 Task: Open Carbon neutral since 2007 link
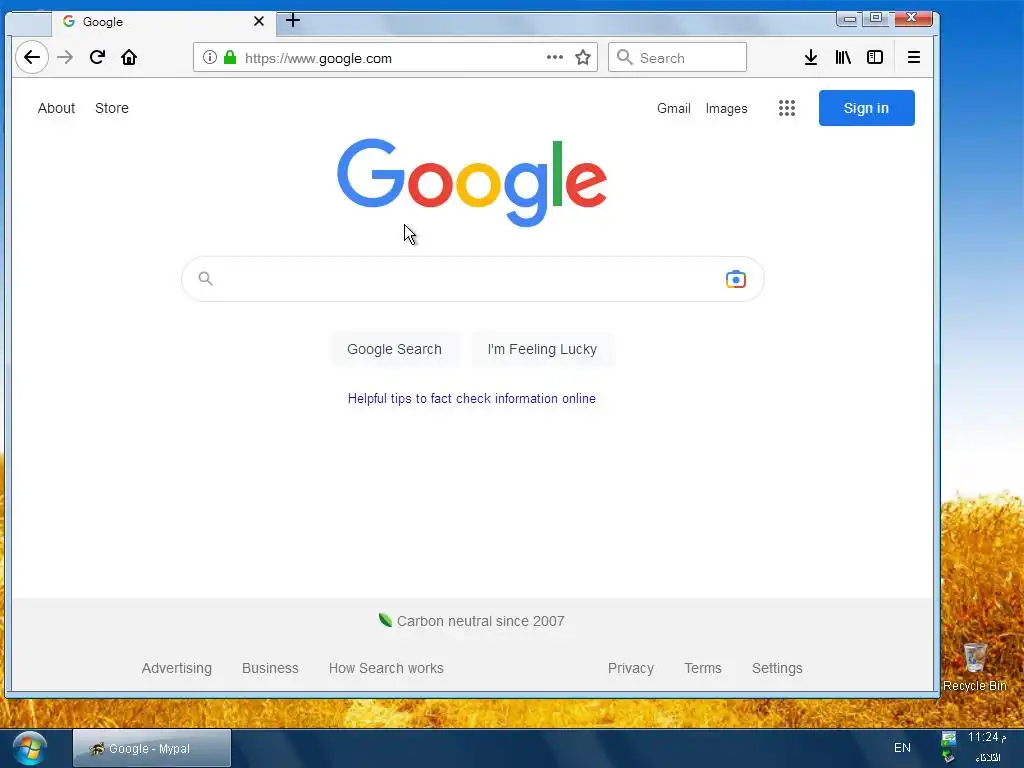click(x=472, y=621)
